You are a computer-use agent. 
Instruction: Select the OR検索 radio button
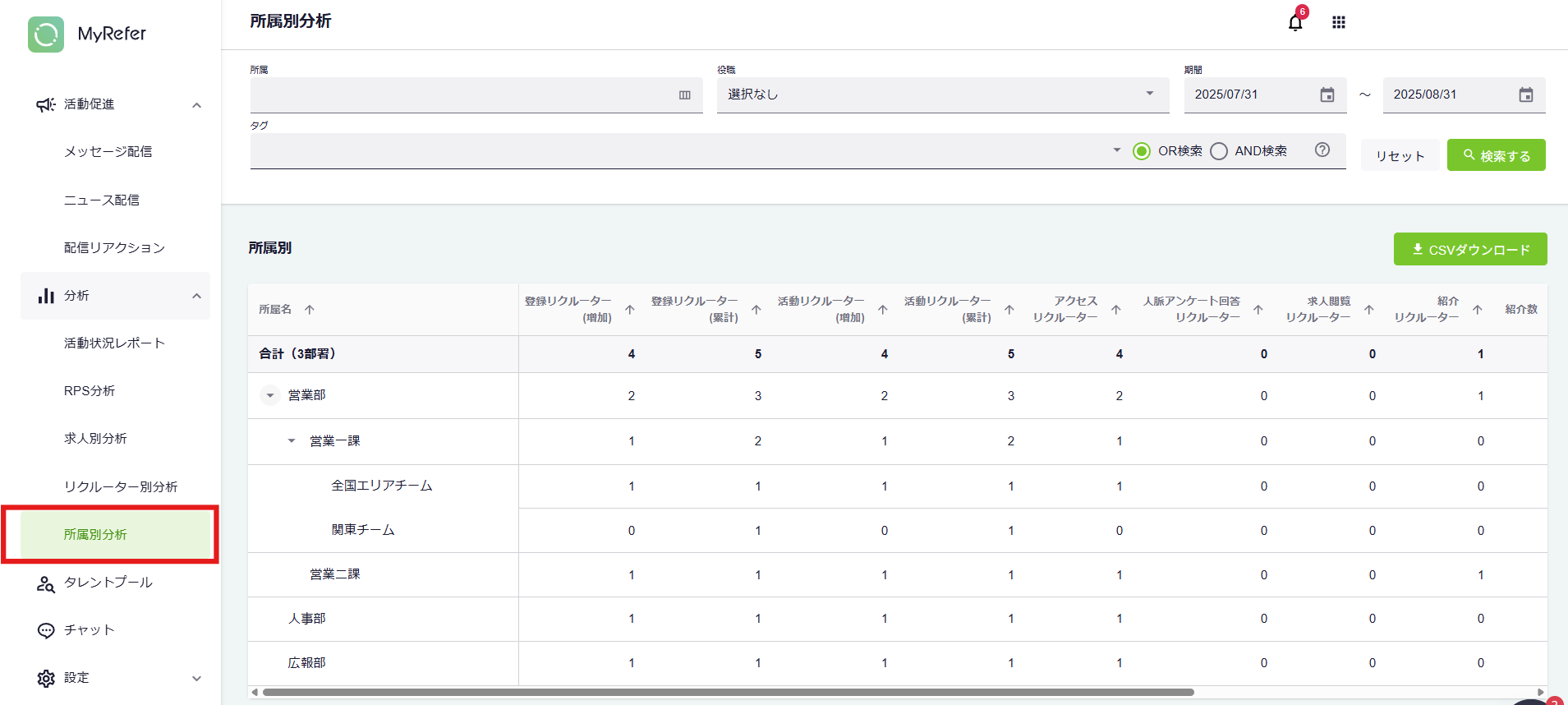coord(1142,151)
